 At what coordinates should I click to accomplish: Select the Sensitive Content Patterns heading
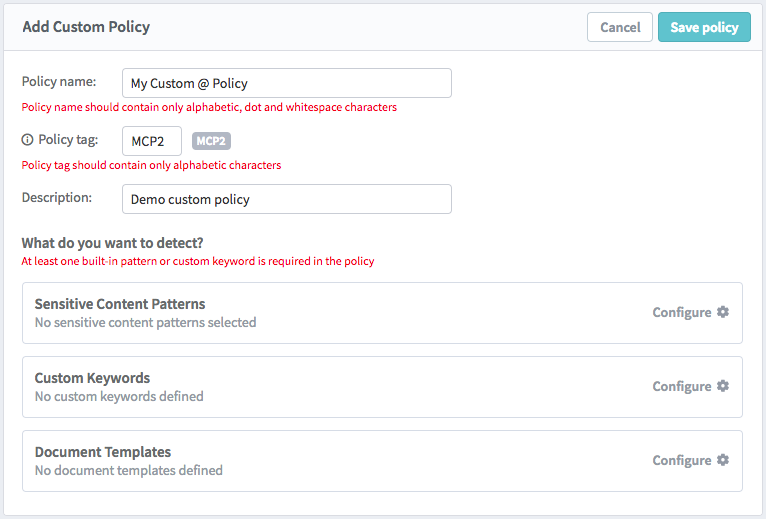click(120, 304)
